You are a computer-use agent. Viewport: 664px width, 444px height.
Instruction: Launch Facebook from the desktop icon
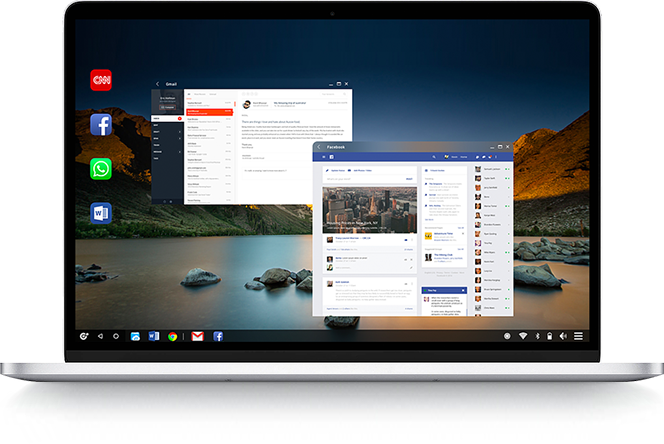pyautogui.click(x=101, y=124)
